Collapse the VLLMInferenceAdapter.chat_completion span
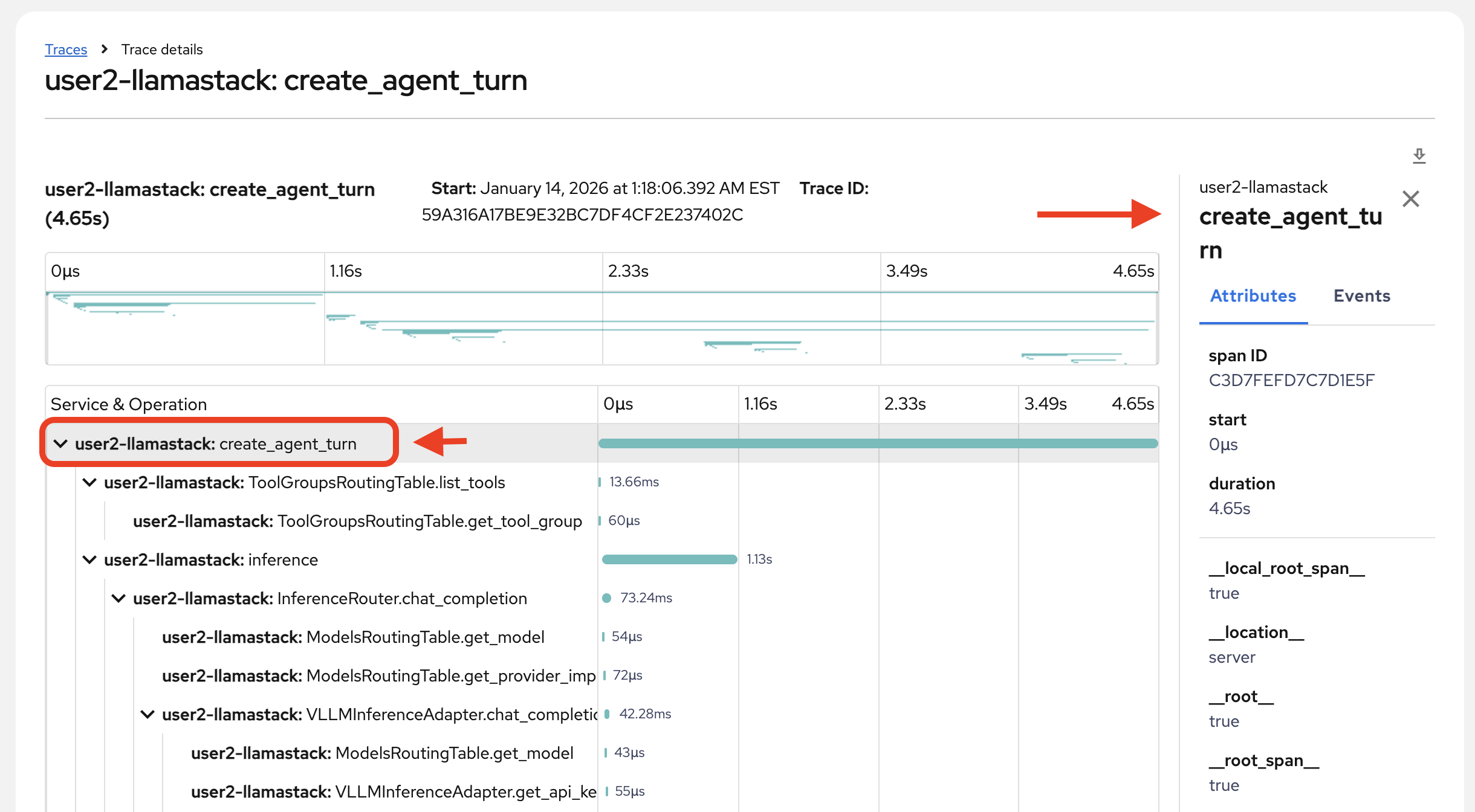 [x=147, y=714]
